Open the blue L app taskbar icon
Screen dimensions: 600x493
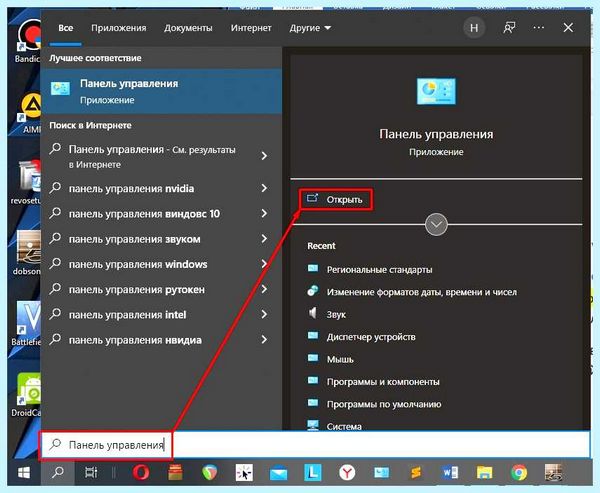pyautogui.click(x=313, y=473)
